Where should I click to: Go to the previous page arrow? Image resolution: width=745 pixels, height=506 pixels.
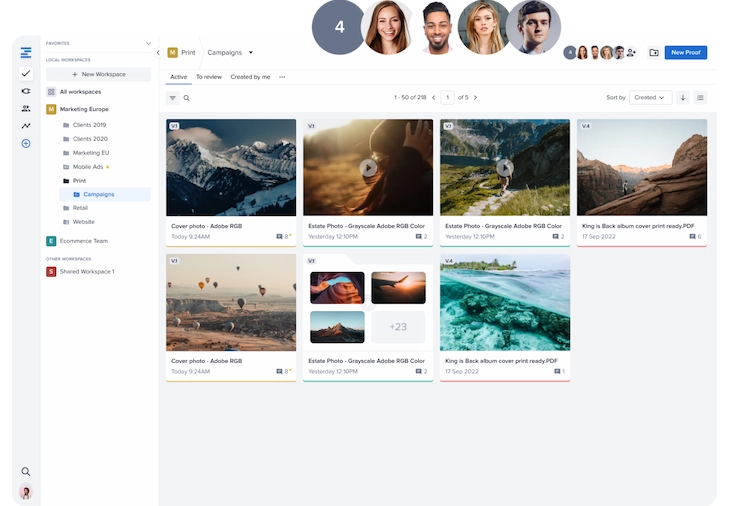(433, 97)
